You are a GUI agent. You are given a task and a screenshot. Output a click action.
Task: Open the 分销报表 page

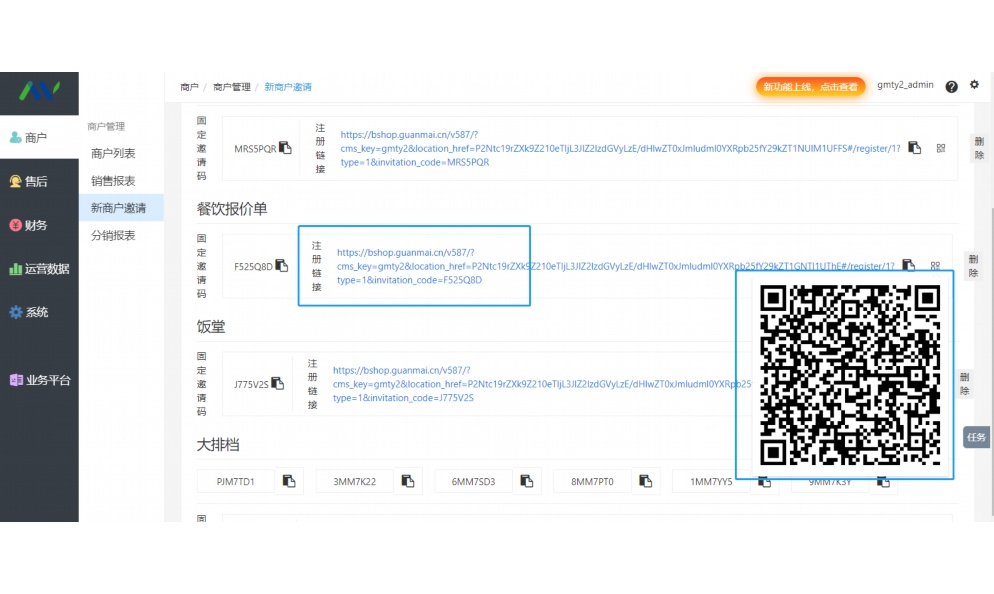pos(113,236)
